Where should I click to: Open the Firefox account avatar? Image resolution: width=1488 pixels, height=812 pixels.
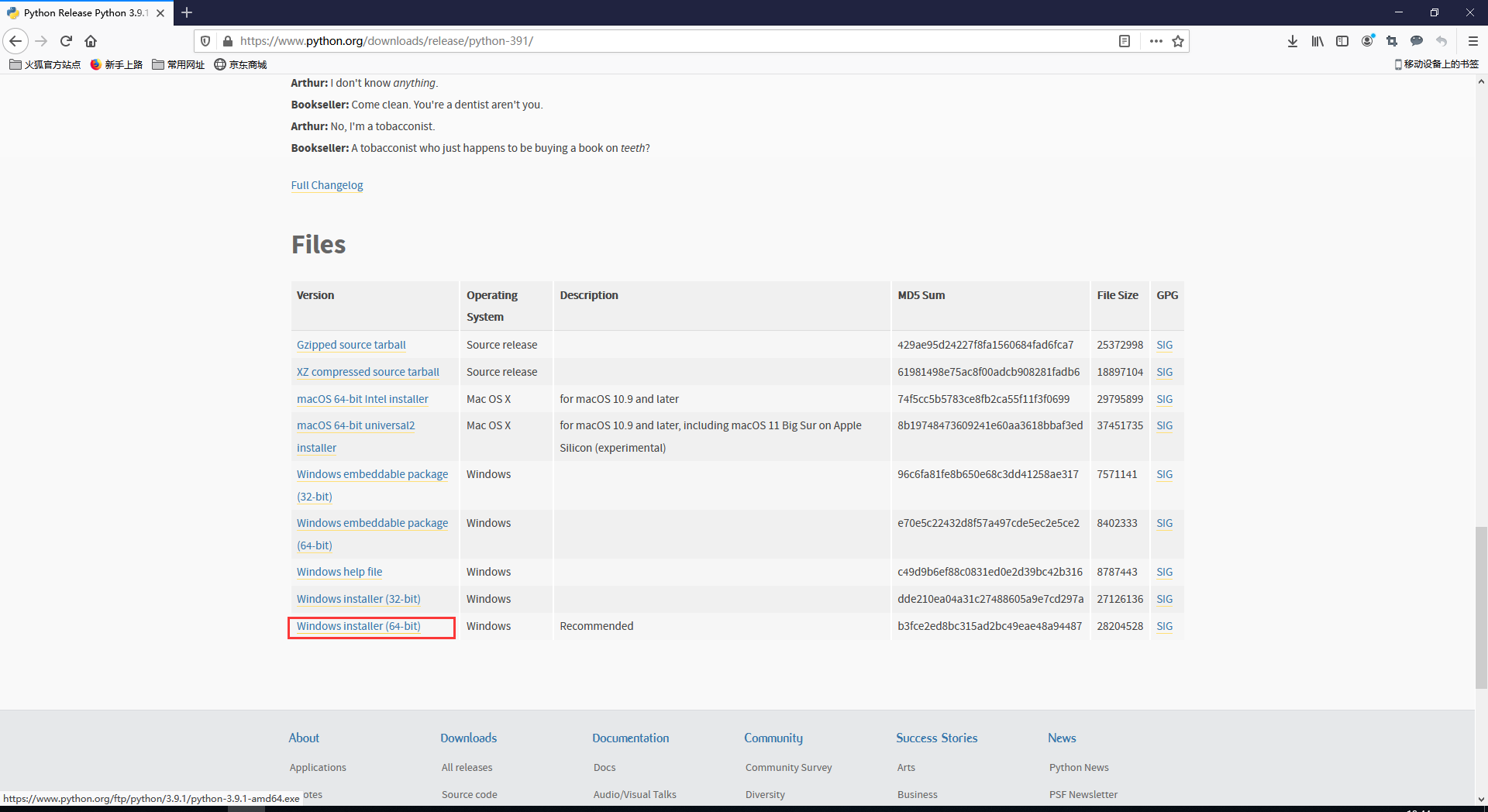click(1368, 41)
